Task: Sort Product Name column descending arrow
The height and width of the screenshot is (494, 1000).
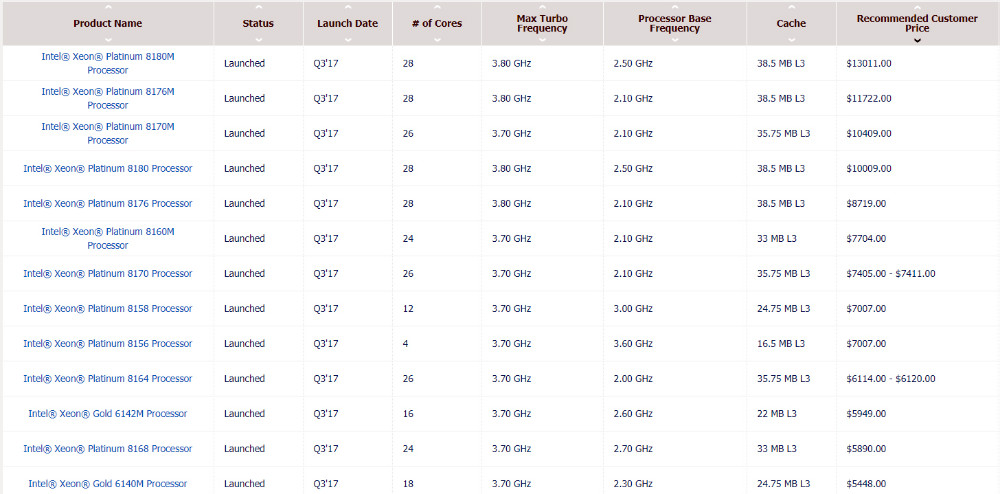Action: click(108, 40)
